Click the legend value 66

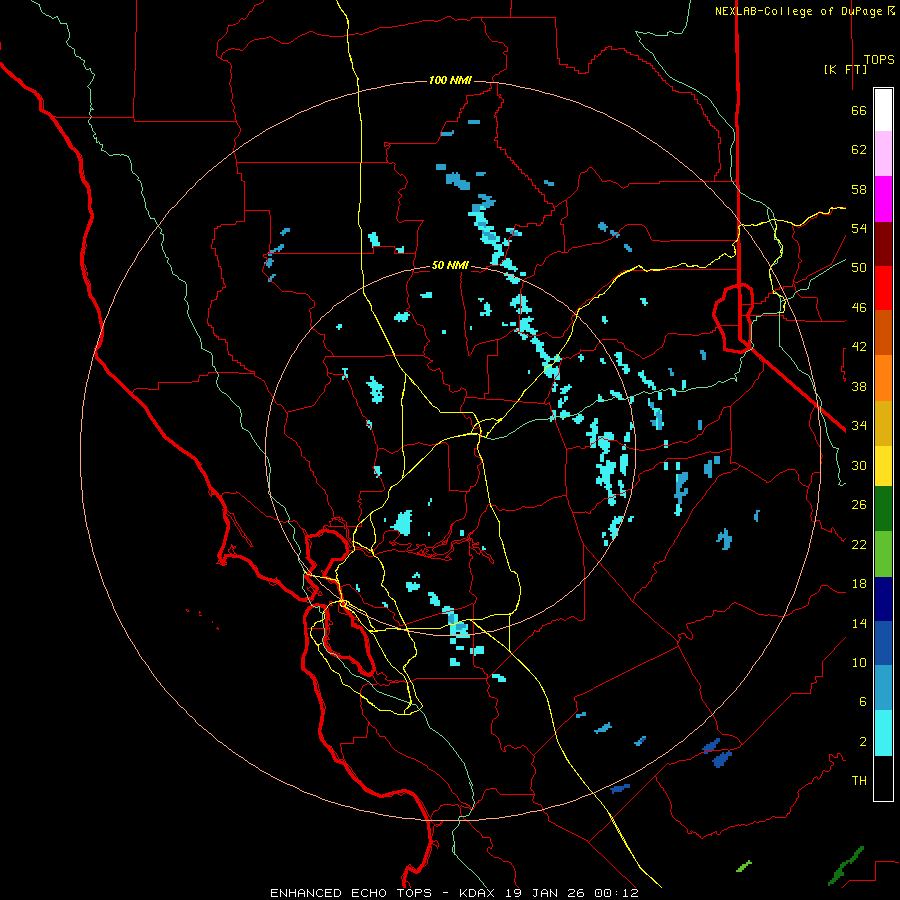pos(859,110)
